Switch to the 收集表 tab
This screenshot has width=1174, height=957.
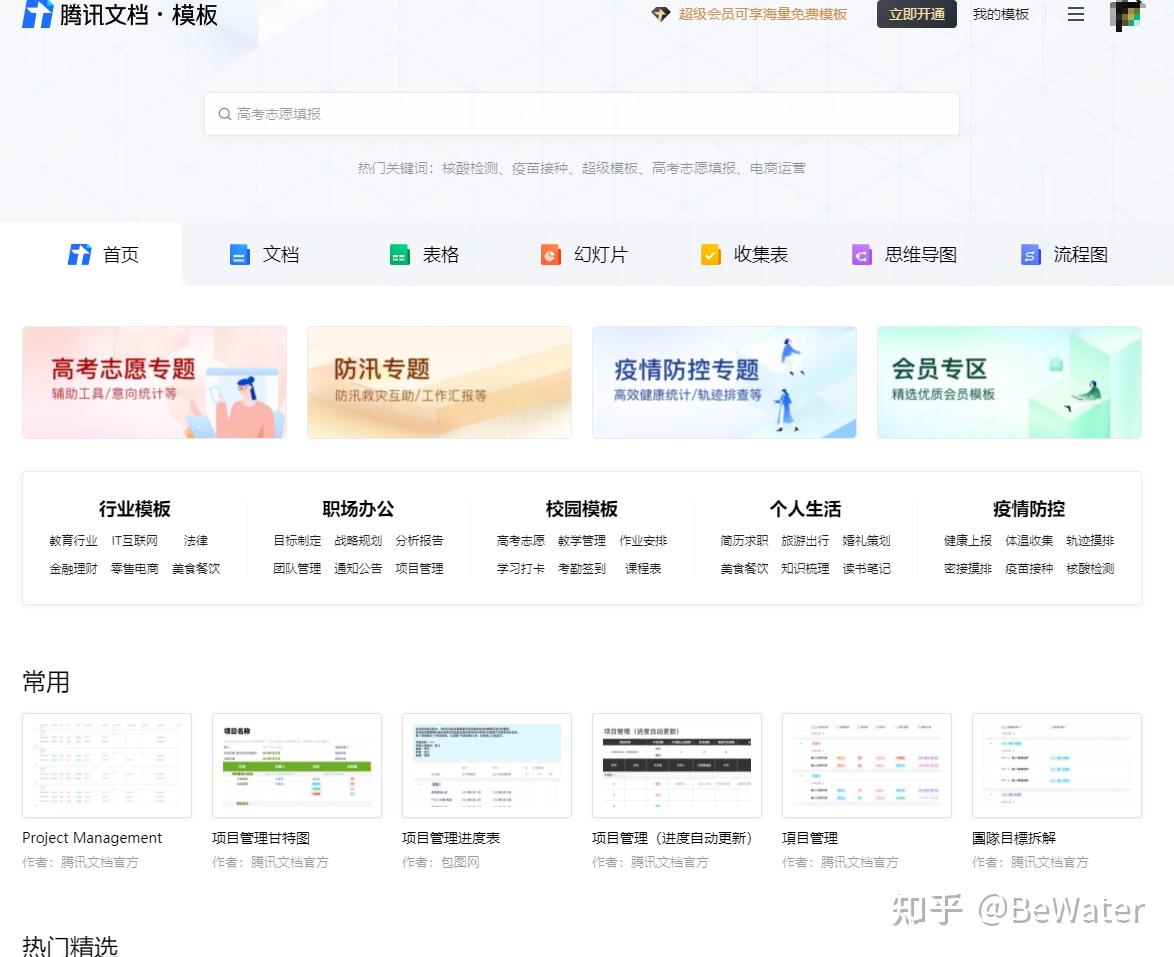pyautogui.click(x=744, y=255)
